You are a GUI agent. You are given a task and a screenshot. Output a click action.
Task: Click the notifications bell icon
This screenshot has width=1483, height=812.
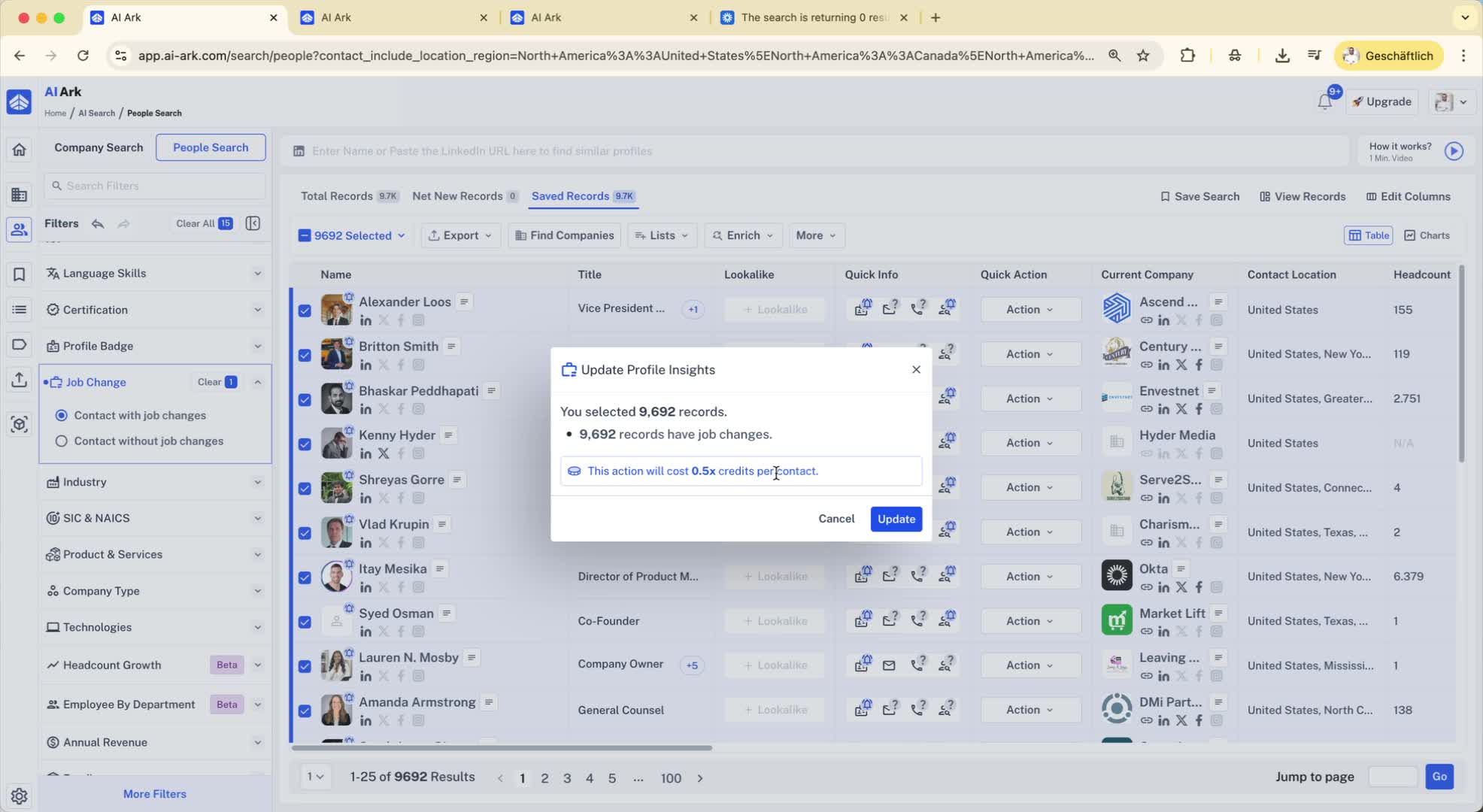[x=1324, y=102]
